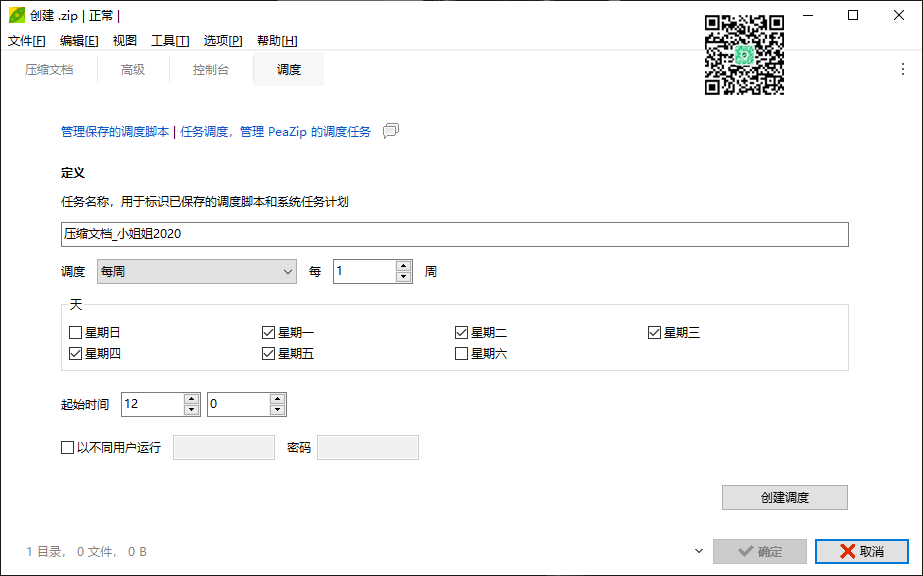This screenshot has height=576, width=923.
Task: Increase the weeks interval spinner
Action: point(404,266)
